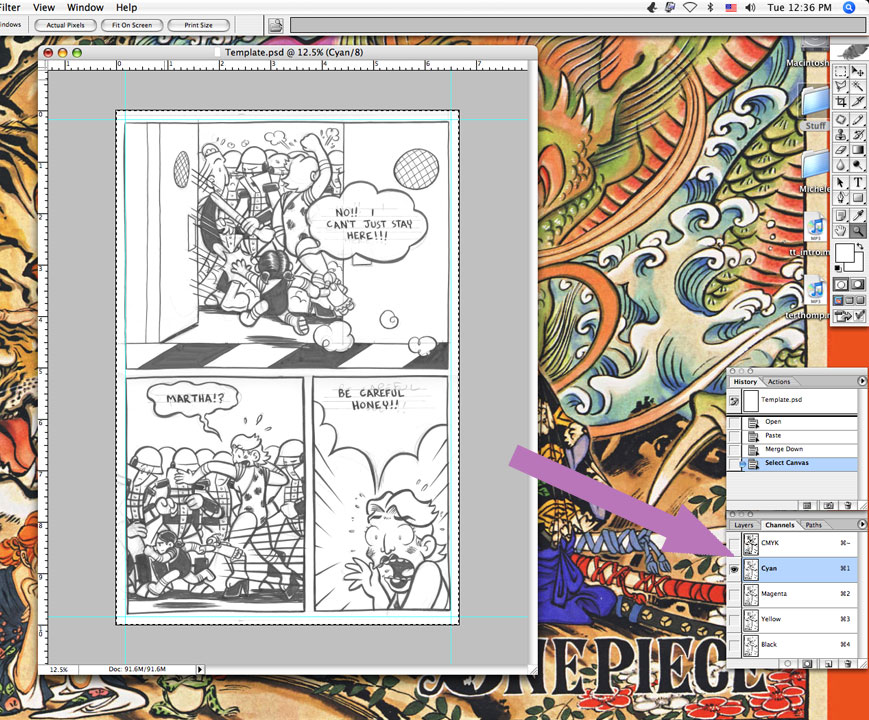
Task: Click the Actual Pixels button
Action: 65,25
